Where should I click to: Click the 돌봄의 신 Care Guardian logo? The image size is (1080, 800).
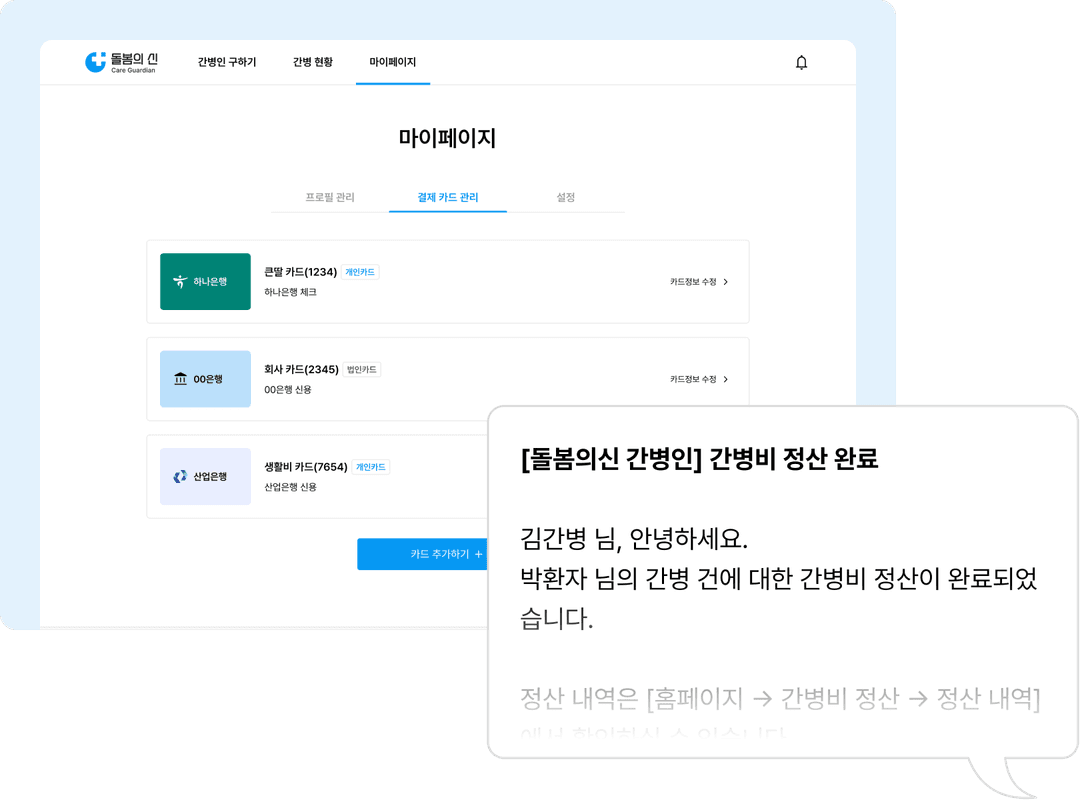(120, 62)
